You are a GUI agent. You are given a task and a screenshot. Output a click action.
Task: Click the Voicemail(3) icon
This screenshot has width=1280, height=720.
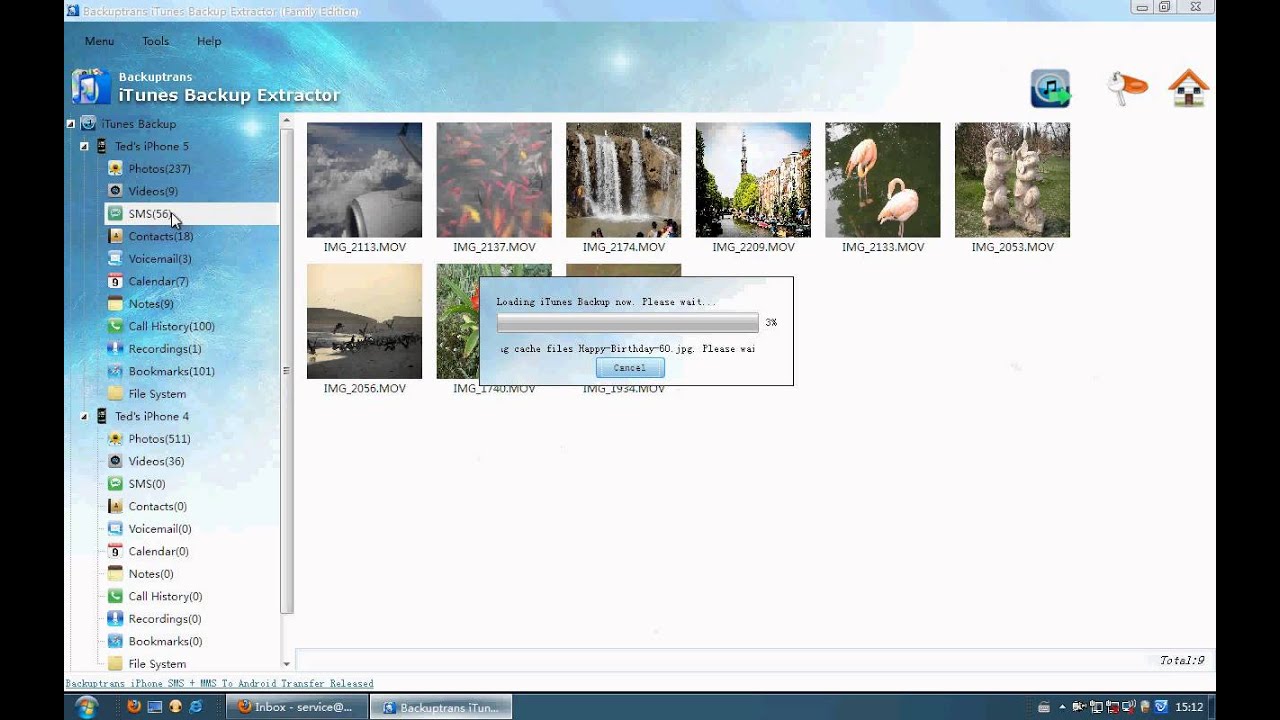tap(115, 259)
